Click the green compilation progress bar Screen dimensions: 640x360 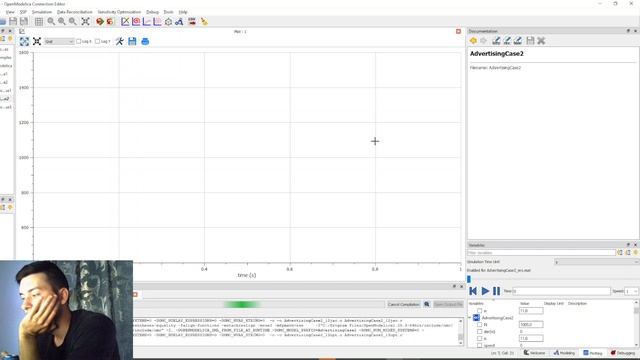[242, 304]
